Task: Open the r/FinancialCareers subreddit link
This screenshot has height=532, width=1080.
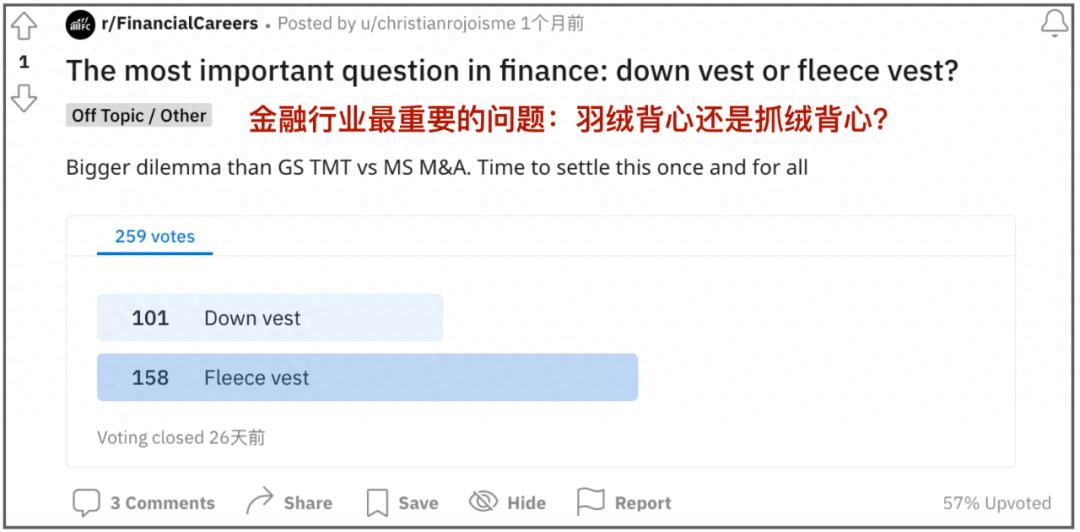Action: tap(179, 23)
